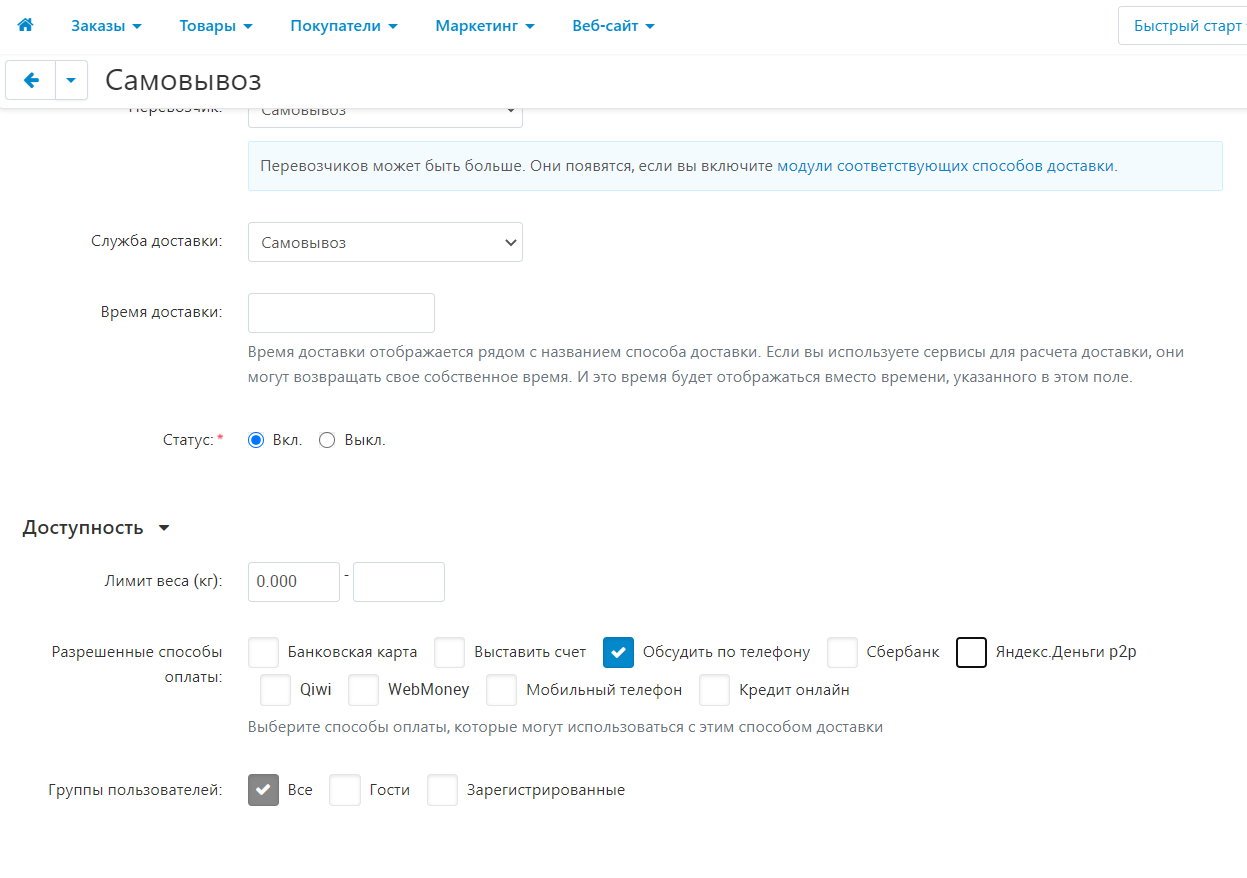Open the Заказы menu
Image resolution: width=1247 pixels, height=878 pixels.
tap(106, 26)
